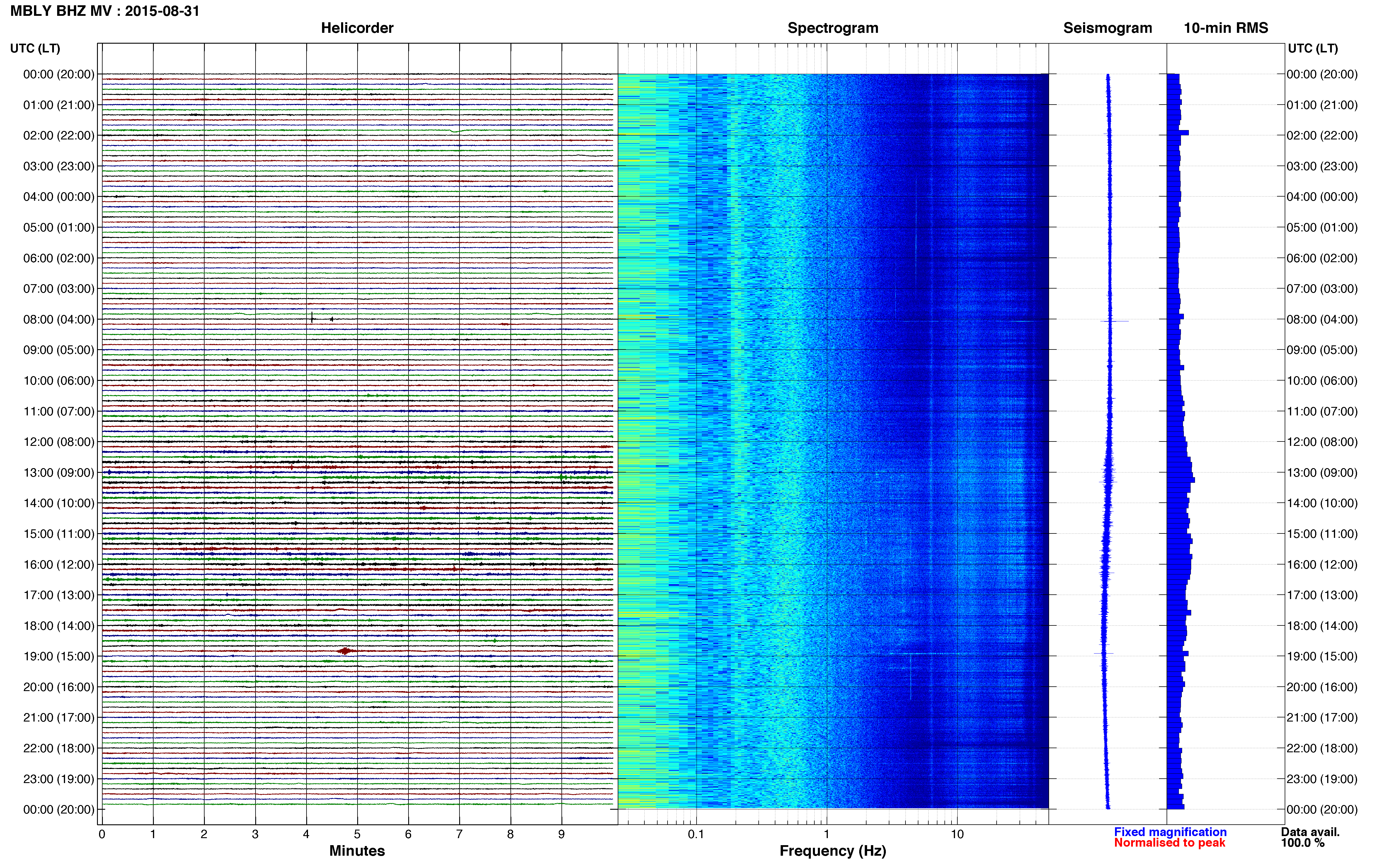The image size is (1389, 868).
Task: Click minute tick label '3' under the helicorder
Action: point(255,834)
